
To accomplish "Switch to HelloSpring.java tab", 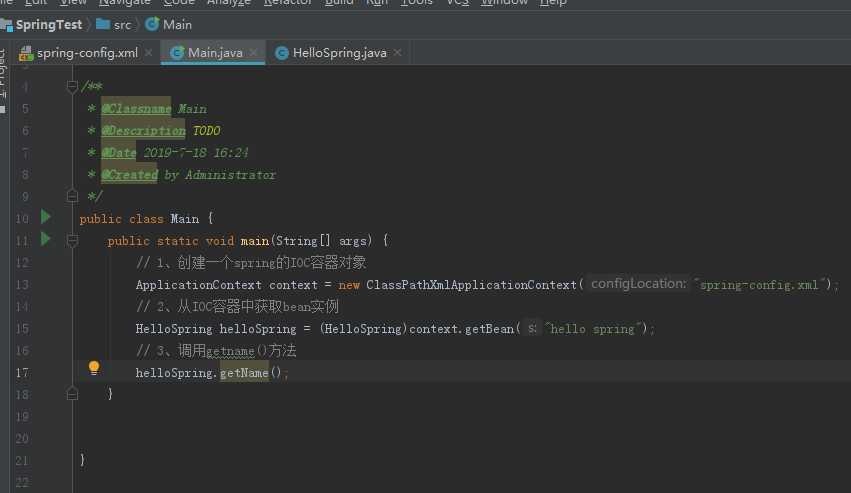I will point(339,53).
